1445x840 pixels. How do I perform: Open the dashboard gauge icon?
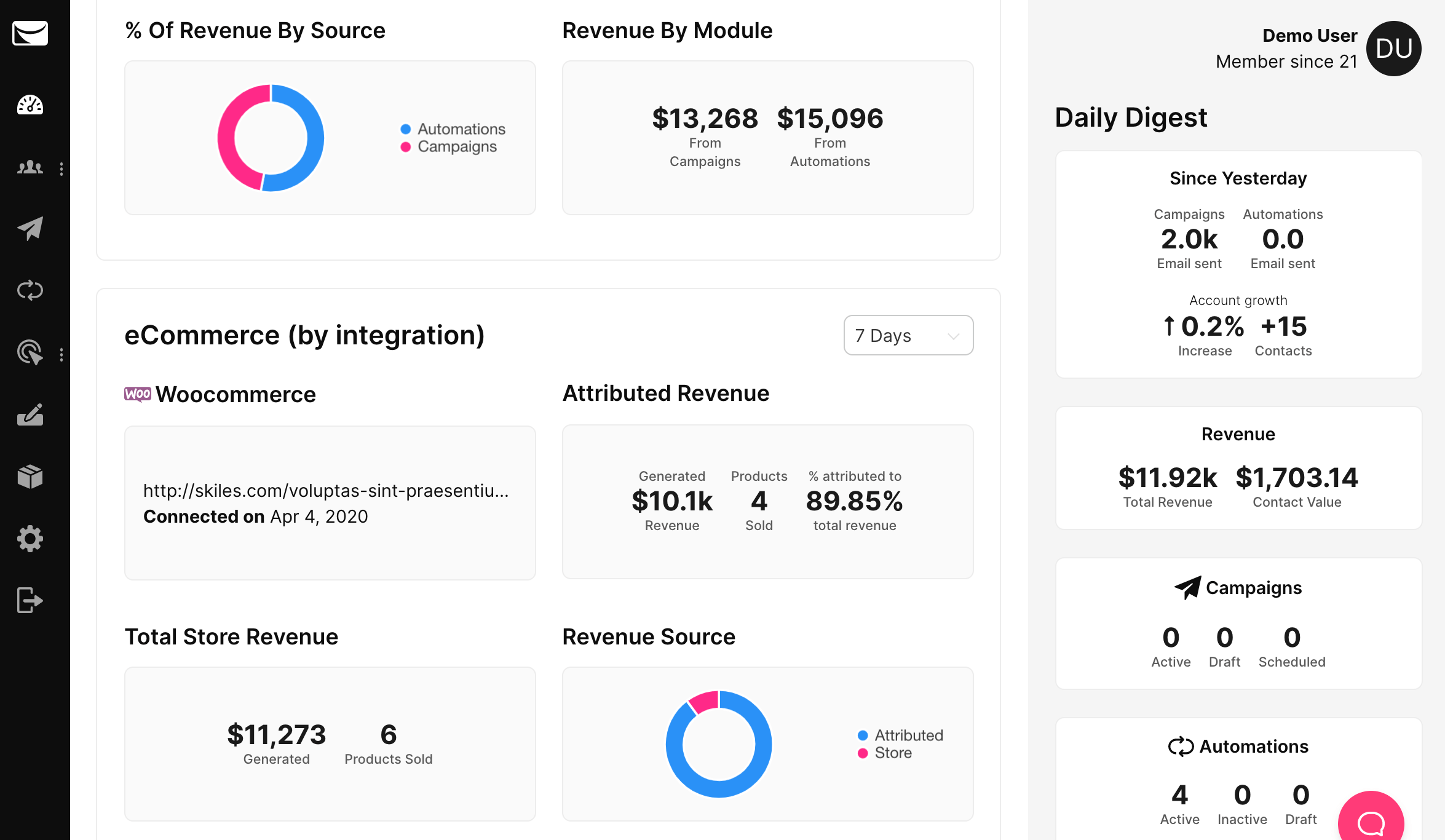tap(30, 105)
